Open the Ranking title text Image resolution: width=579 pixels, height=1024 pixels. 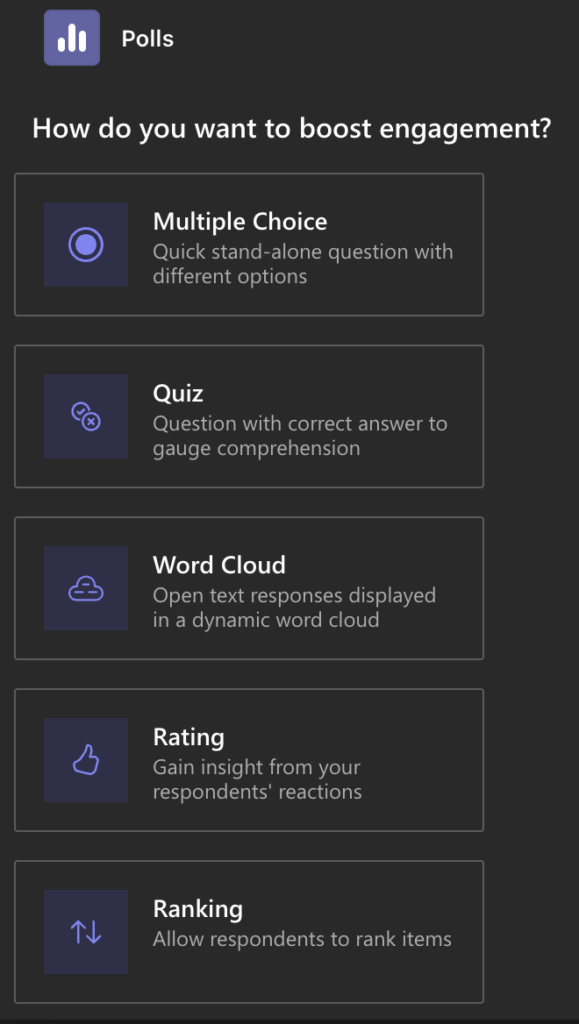tap(198, 909)
